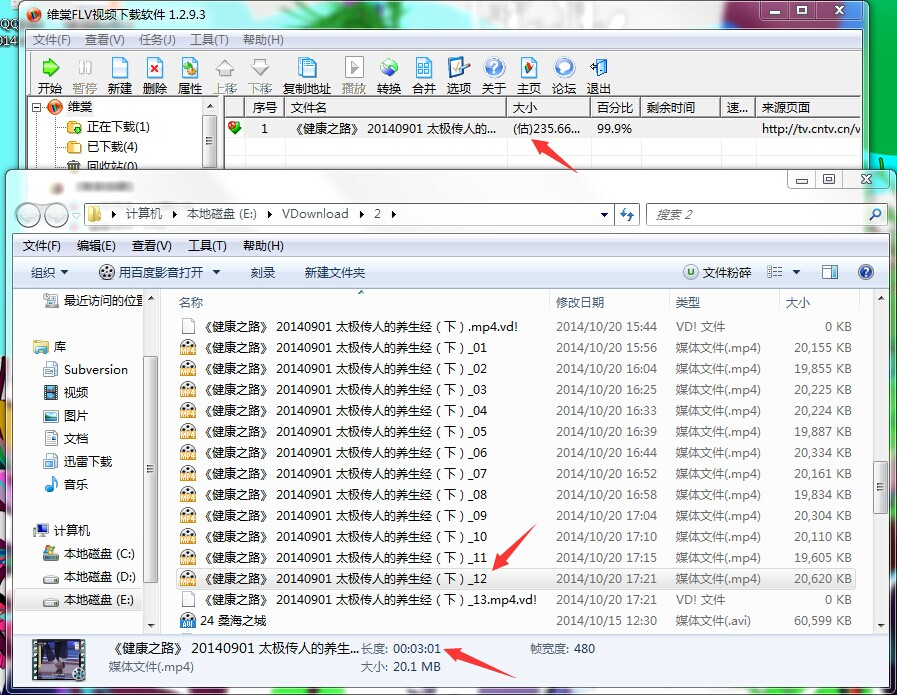Collapse the 维棠 tree root node

[x=37, y=107]
